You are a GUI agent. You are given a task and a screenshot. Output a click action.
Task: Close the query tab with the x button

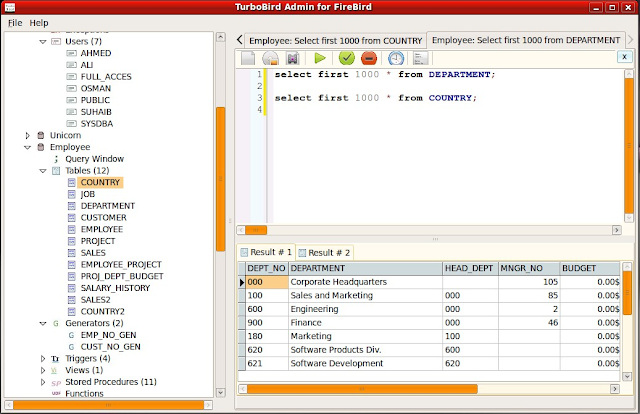[x=624, y=57]
